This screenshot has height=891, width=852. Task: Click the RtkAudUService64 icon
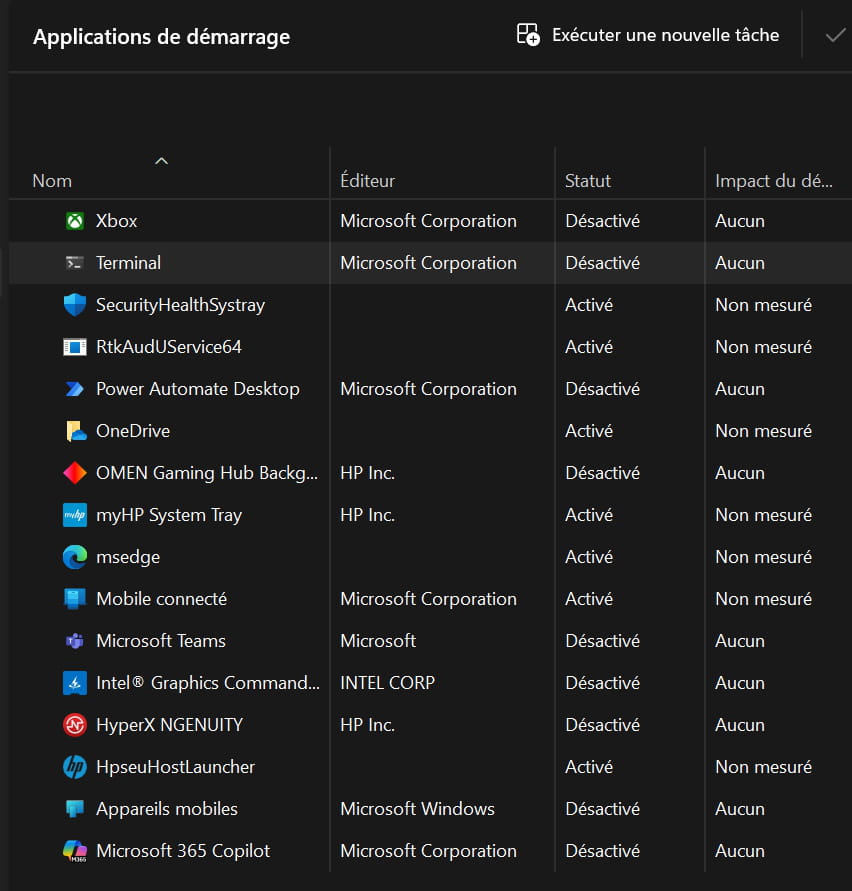pyautogui.click(x=74, y=347)
